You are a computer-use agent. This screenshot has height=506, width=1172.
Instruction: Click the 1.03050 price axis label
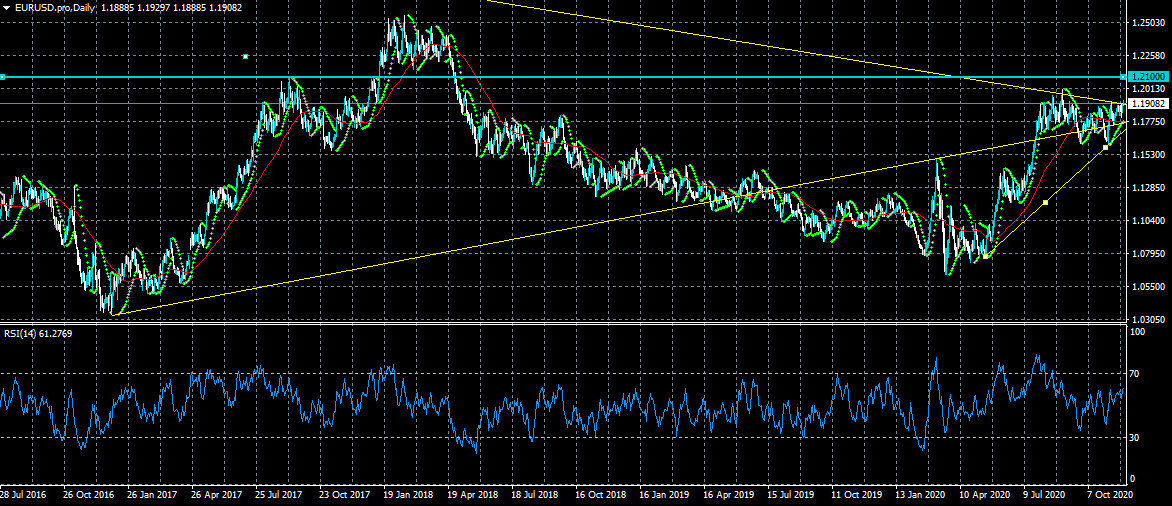tap(1146, 319)
